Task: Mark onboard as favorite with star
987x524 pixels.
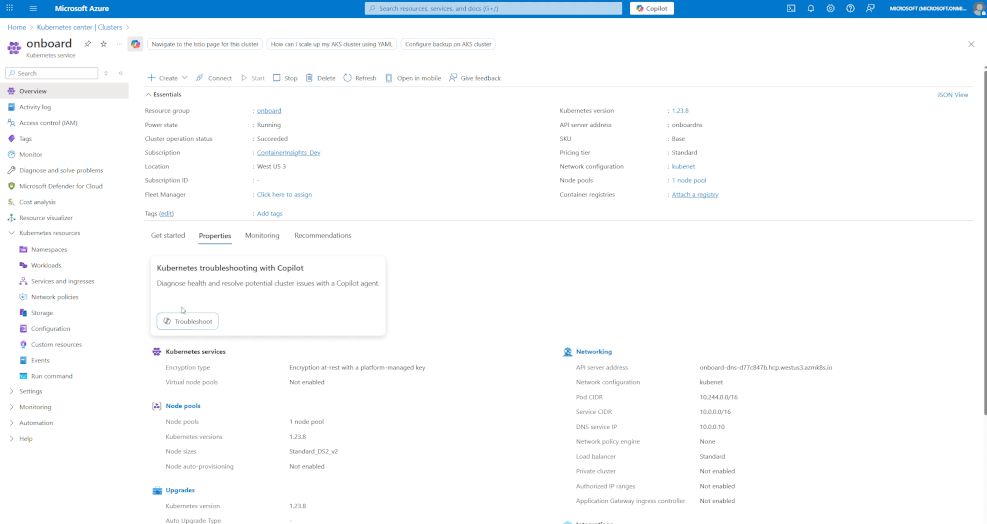Action: pyautogui.click(x=103, y=44)
